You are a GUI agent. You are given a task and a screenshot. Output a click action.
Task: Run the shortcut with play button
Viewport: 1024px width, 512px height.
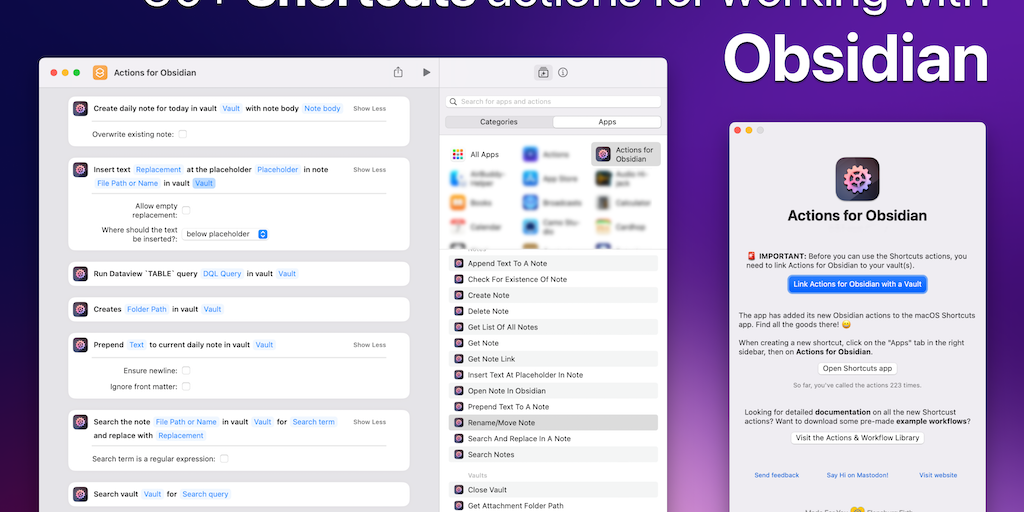pos(426,72)
